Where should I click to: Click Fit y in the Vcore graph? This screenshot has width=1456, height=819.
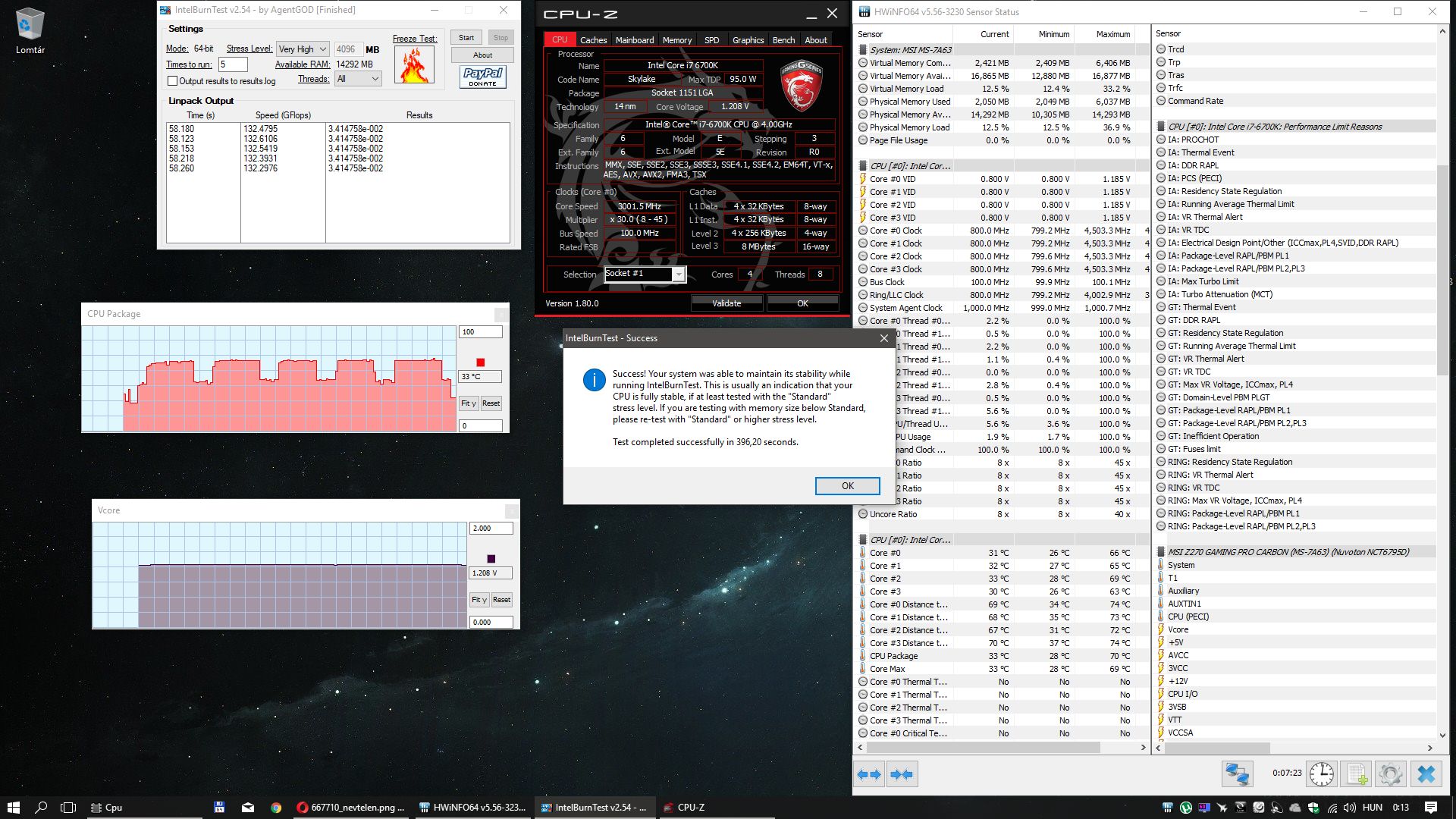479,600
